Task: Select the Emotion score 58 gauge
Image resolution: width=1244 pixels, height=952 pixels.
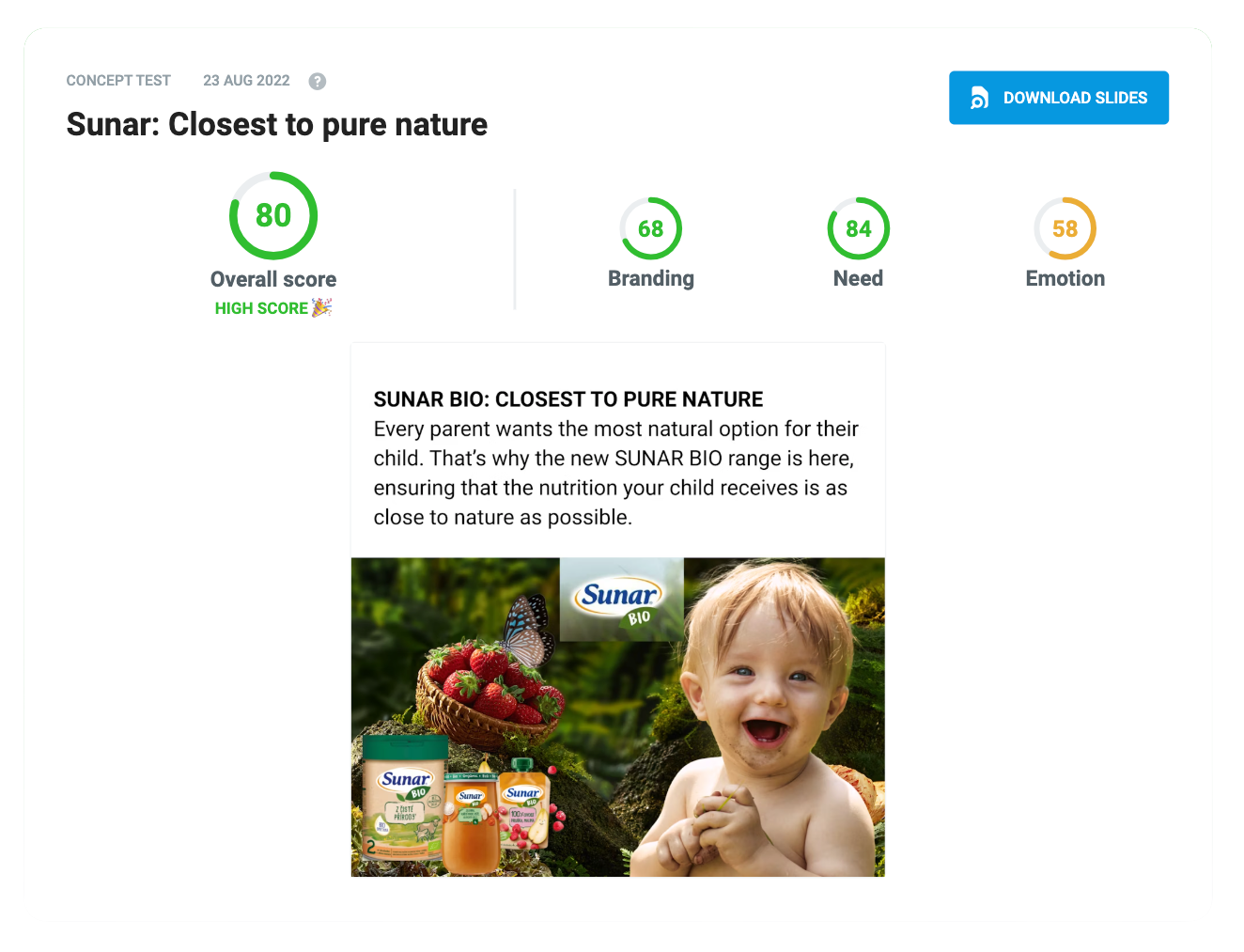Action: pos(1065,228)
